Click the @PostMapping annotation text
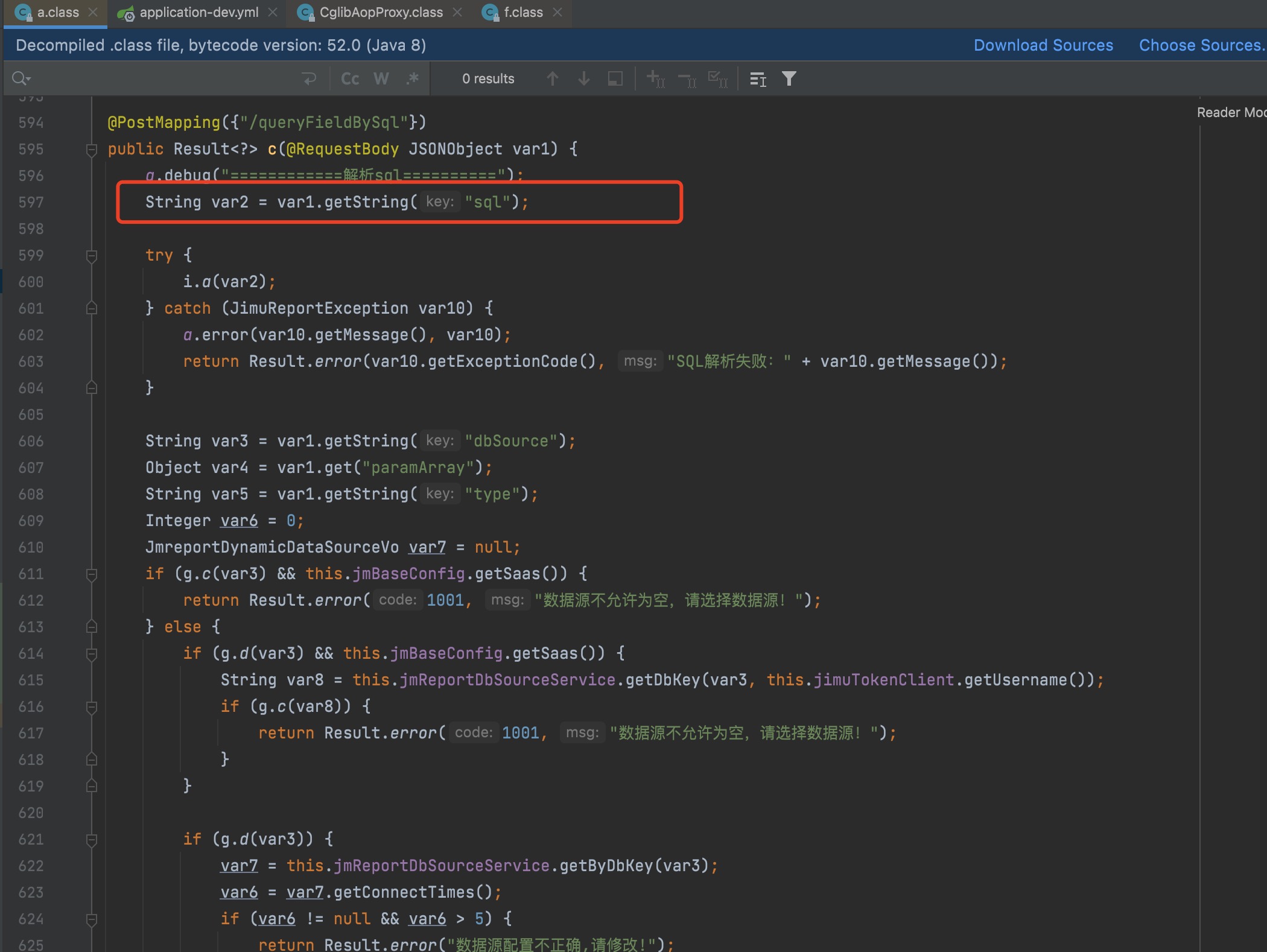 164,122
